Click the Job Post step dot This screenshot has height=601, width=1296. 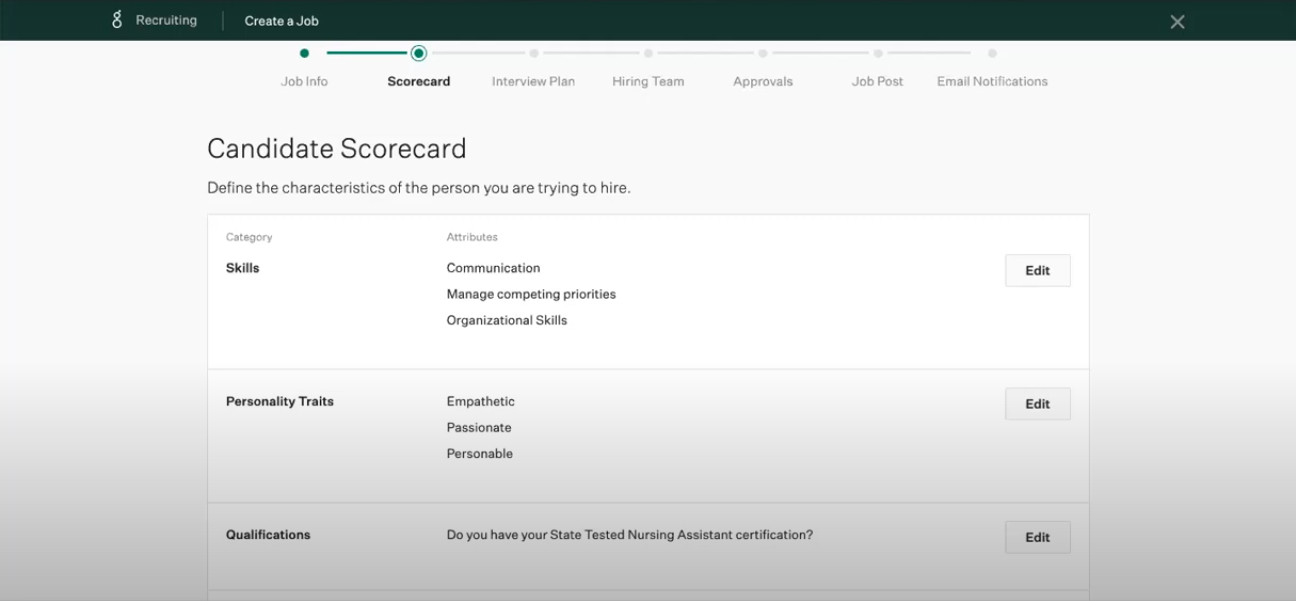click(877, 53)
